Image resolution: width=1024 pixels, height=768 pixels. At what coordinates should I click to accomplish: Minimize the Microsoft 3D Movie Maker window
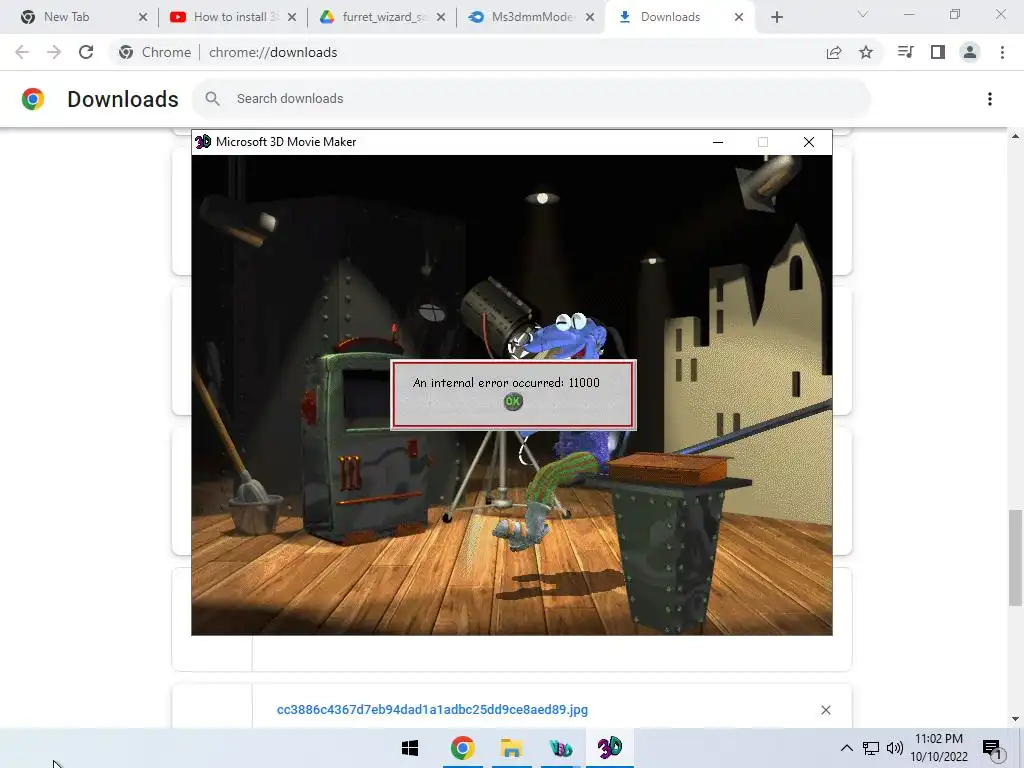click(718, 142)
